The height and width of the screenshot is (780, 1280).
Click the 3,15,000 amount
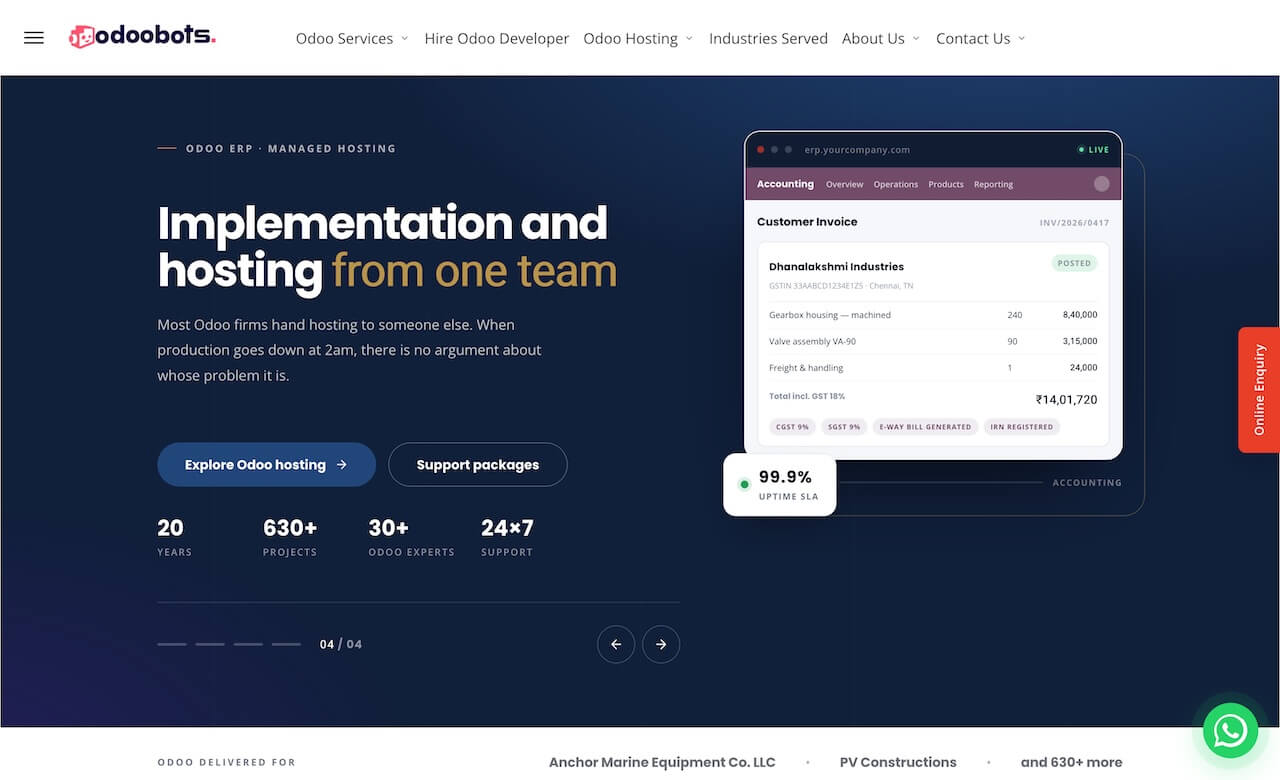coord(1080,341)
